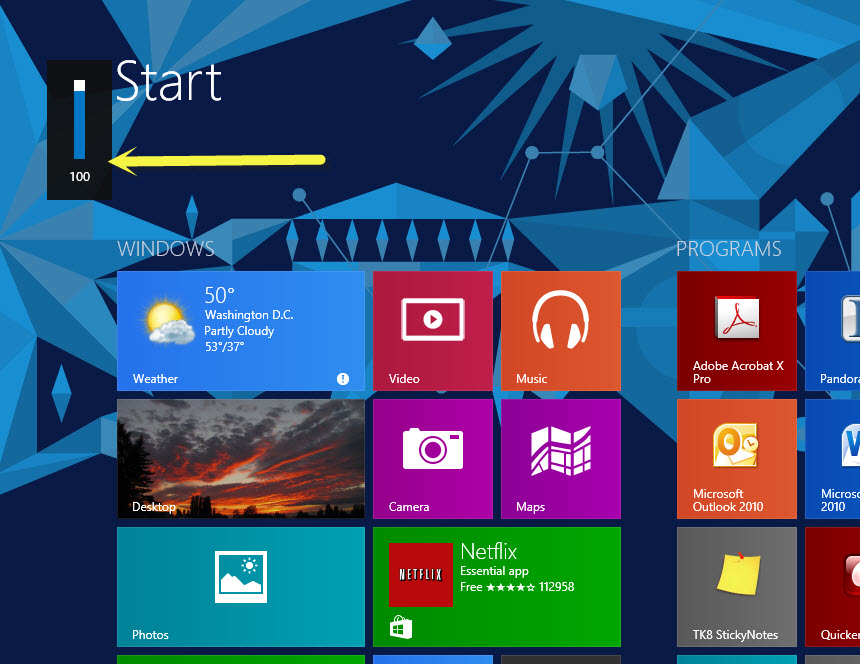Open the Weather tile for Washington D.C.

241,331
